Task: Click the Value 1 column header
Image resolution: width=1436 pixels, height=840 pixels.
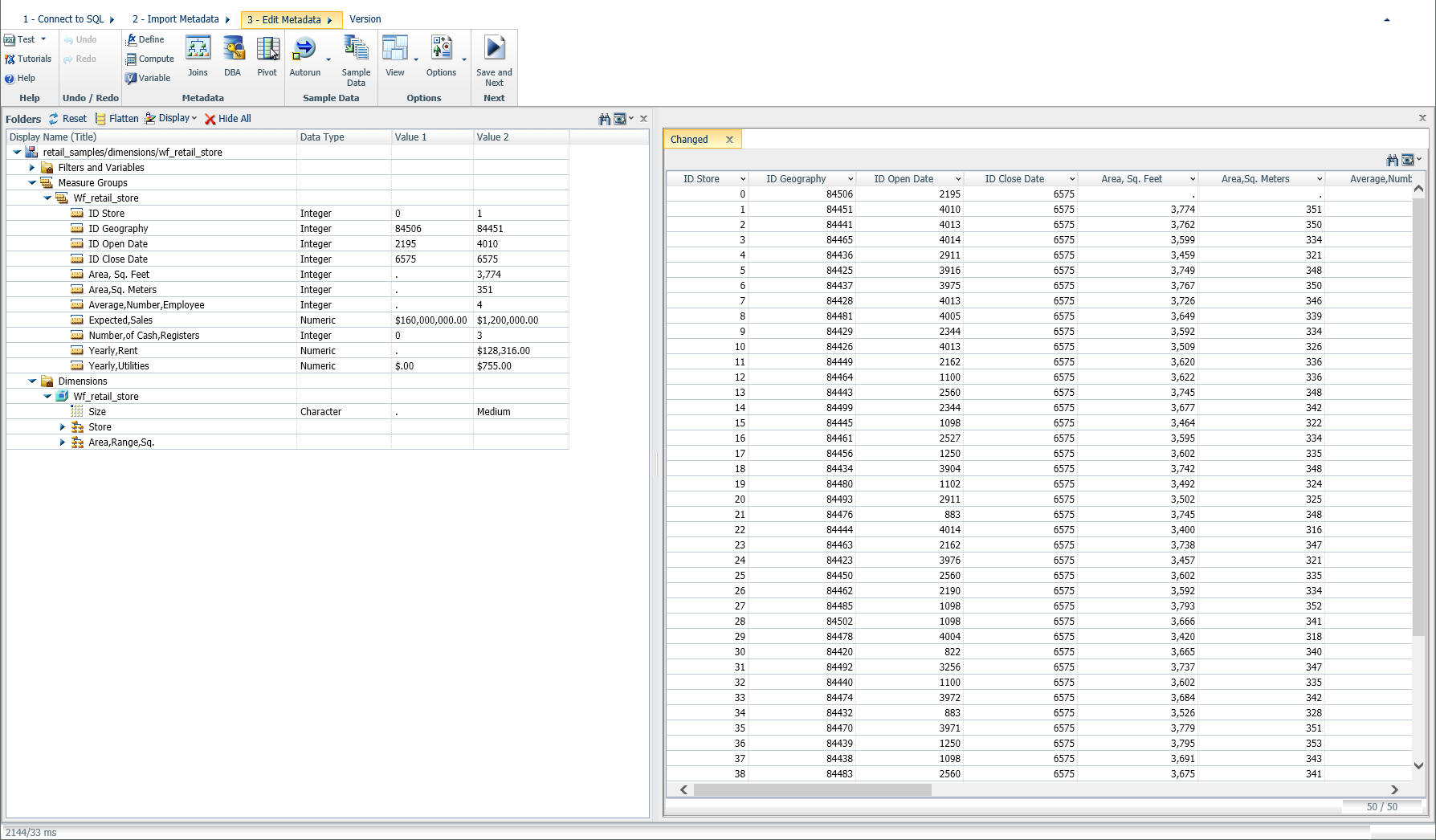Action: pos(432,137)
